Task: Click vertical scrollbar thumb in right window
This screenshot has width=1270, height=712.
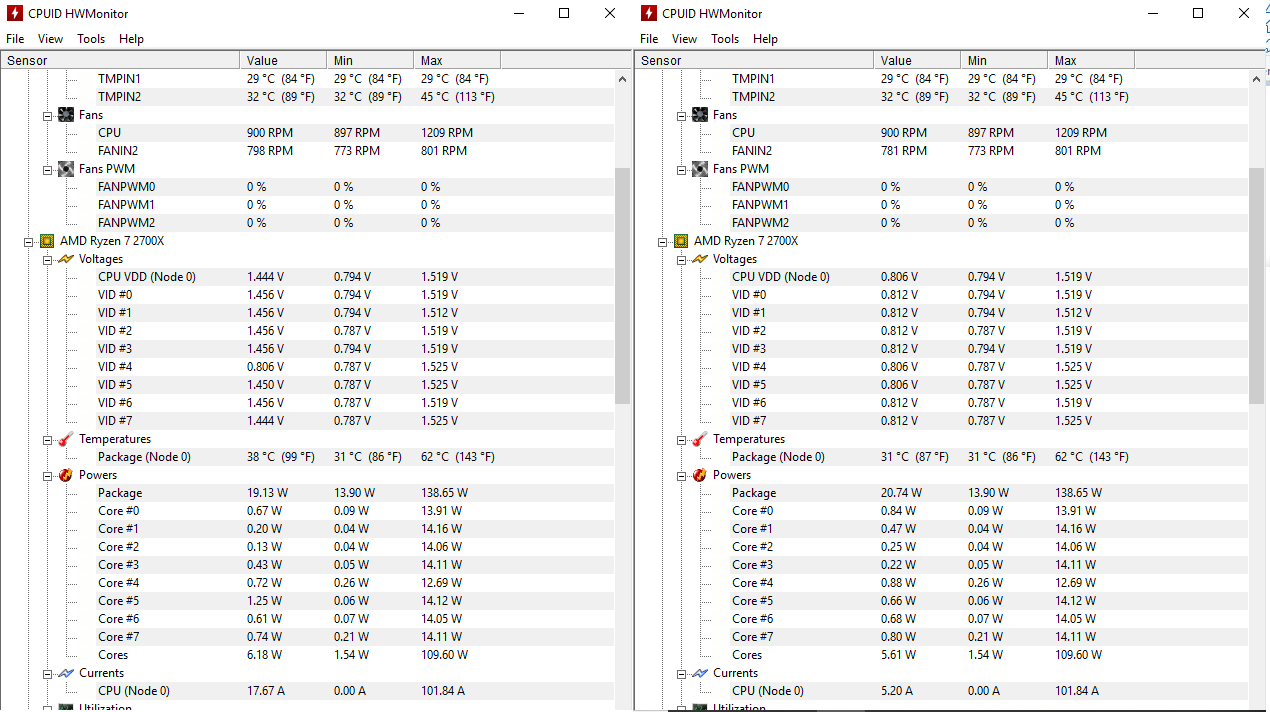Action: [x=1256, y=286]
